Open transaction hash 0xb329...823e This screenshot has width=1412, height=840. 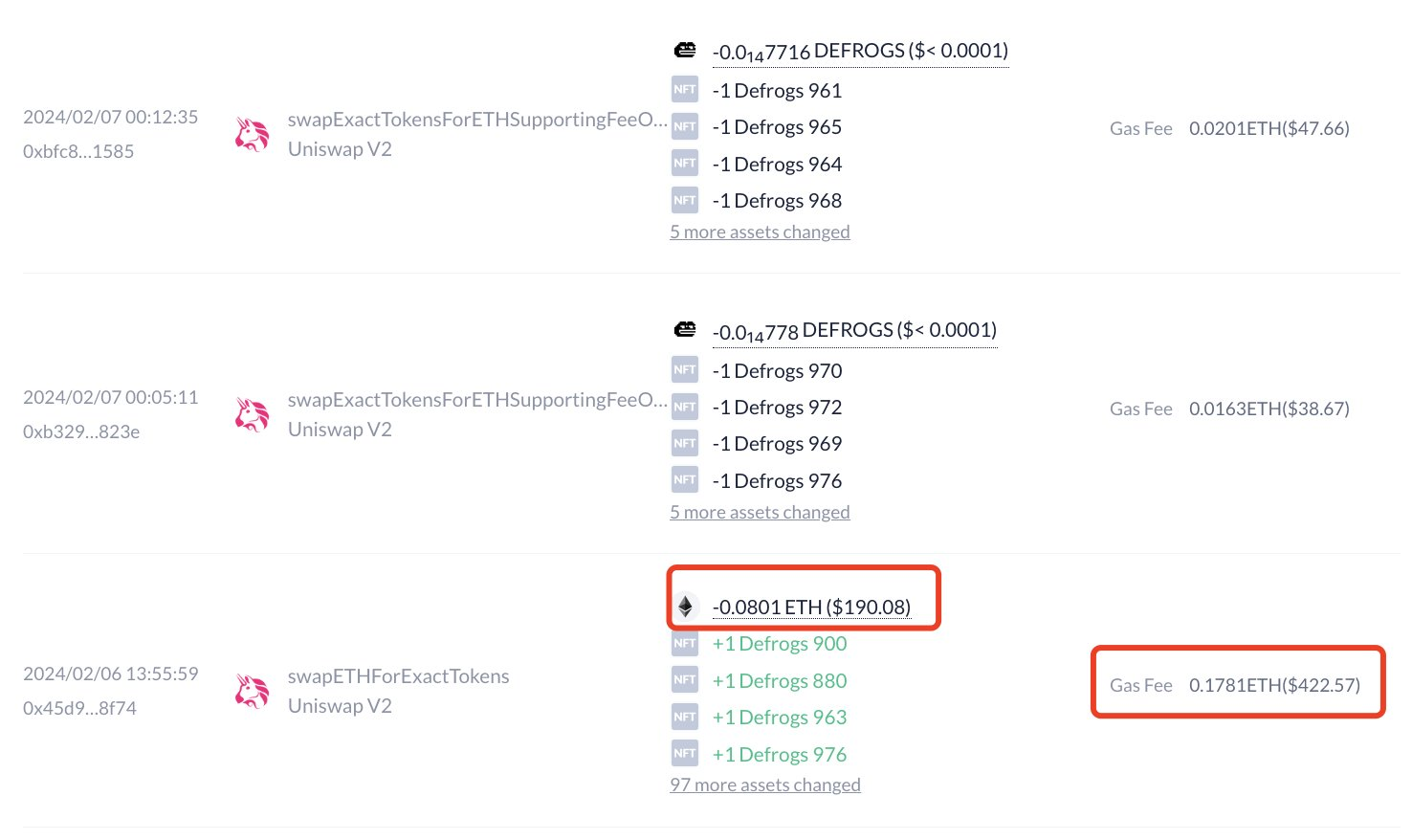pyautogui.click(x=81, y=431)
